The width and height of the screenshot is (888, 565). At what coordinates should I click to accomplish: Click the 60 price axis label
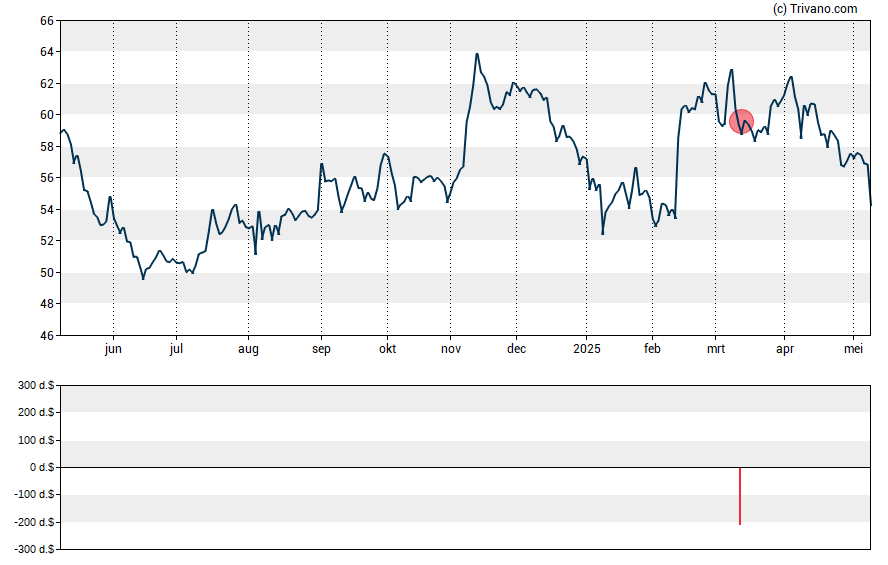coord(47,115)
